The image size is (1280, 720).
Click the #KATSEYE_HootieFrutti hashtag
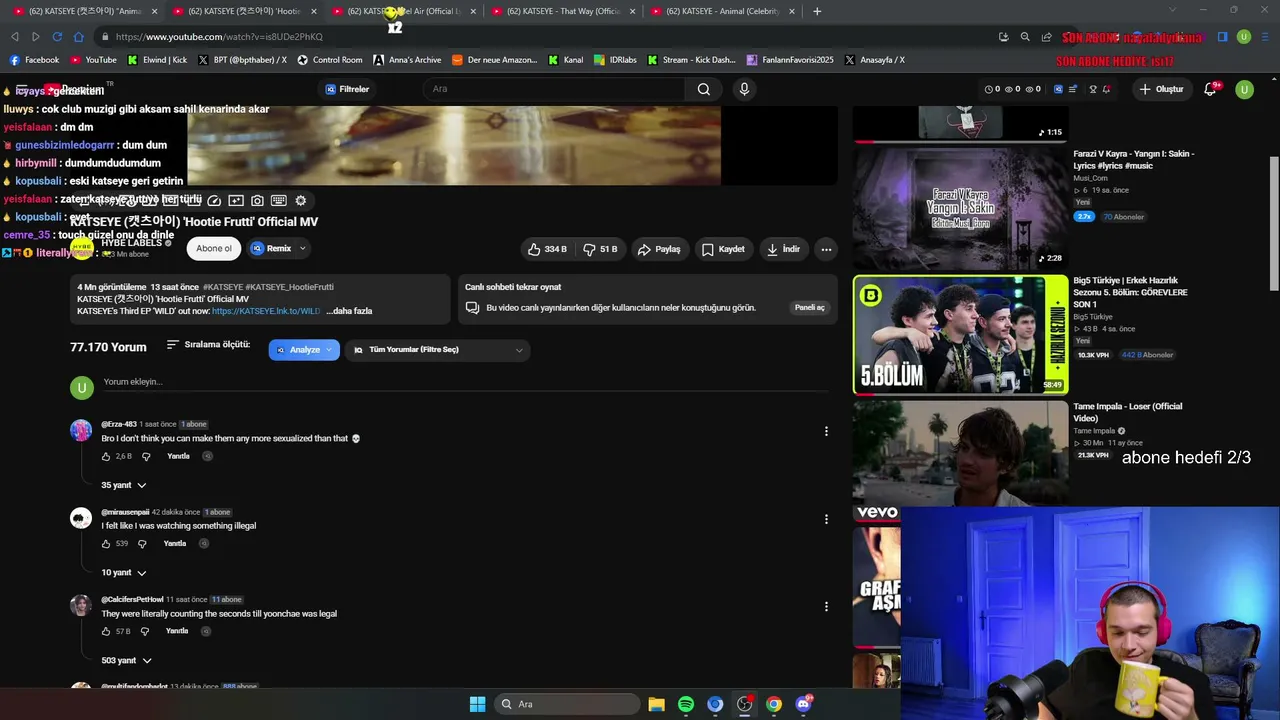coord(289,287)
